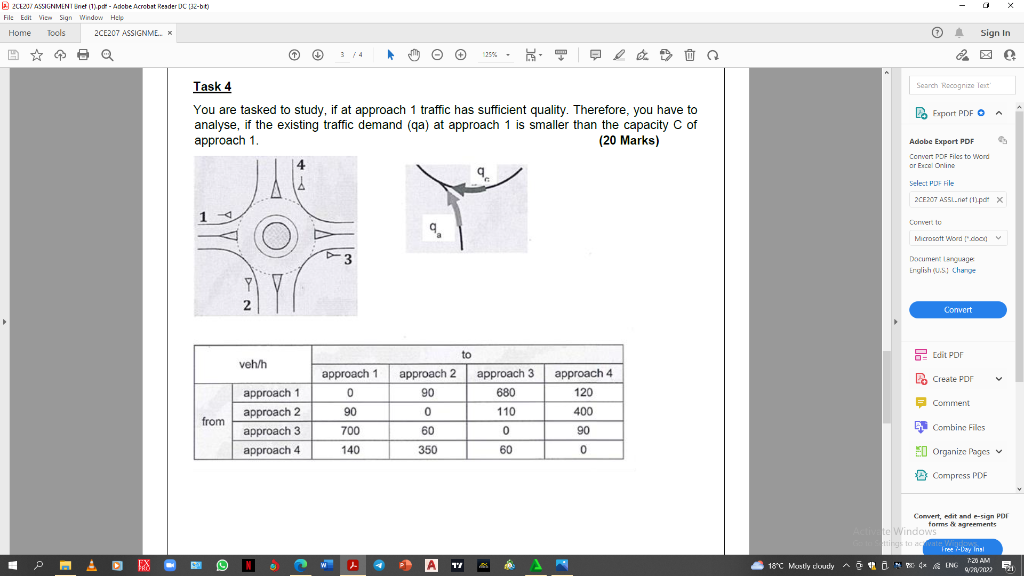Screen dimensions: 1024x576
Task: Click the Search 'Recognize Text' field
Action: [962, 86]
